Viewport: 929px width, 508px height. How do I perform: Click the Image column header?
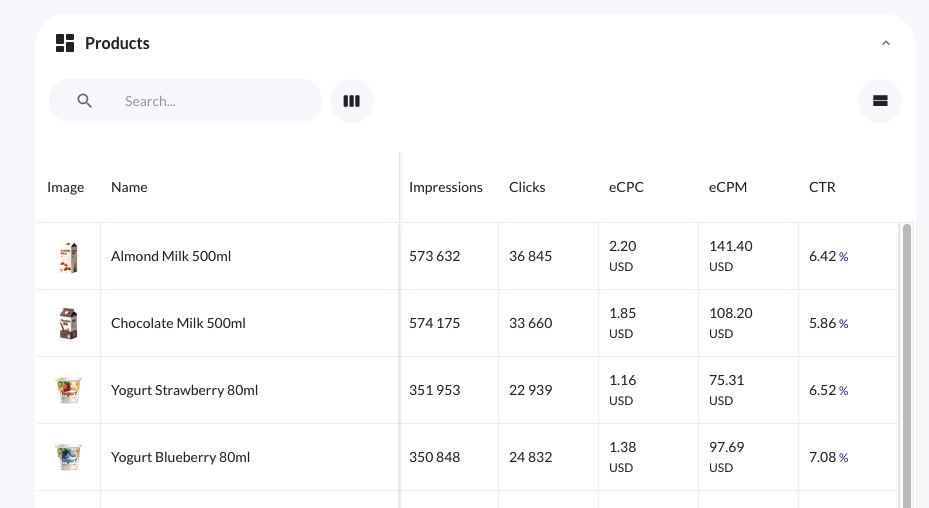(x=66, y=187)
